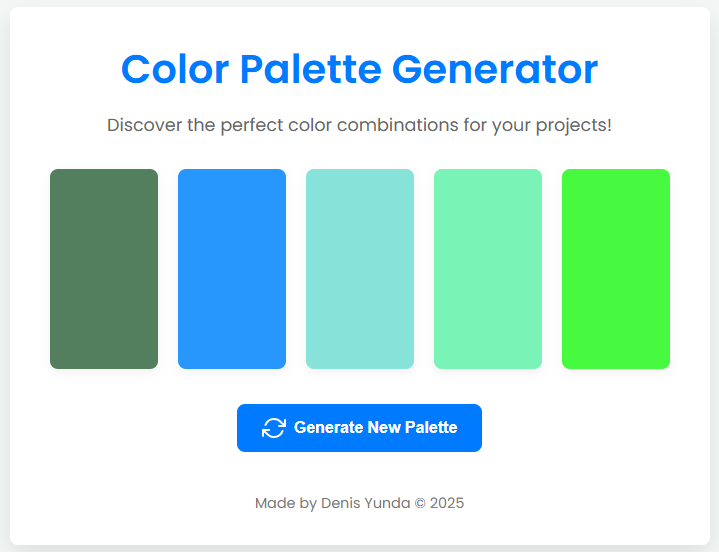The image size is (719, 552).
Task: Copy the first swatch in the palette
Action: (x=104, y=269)
